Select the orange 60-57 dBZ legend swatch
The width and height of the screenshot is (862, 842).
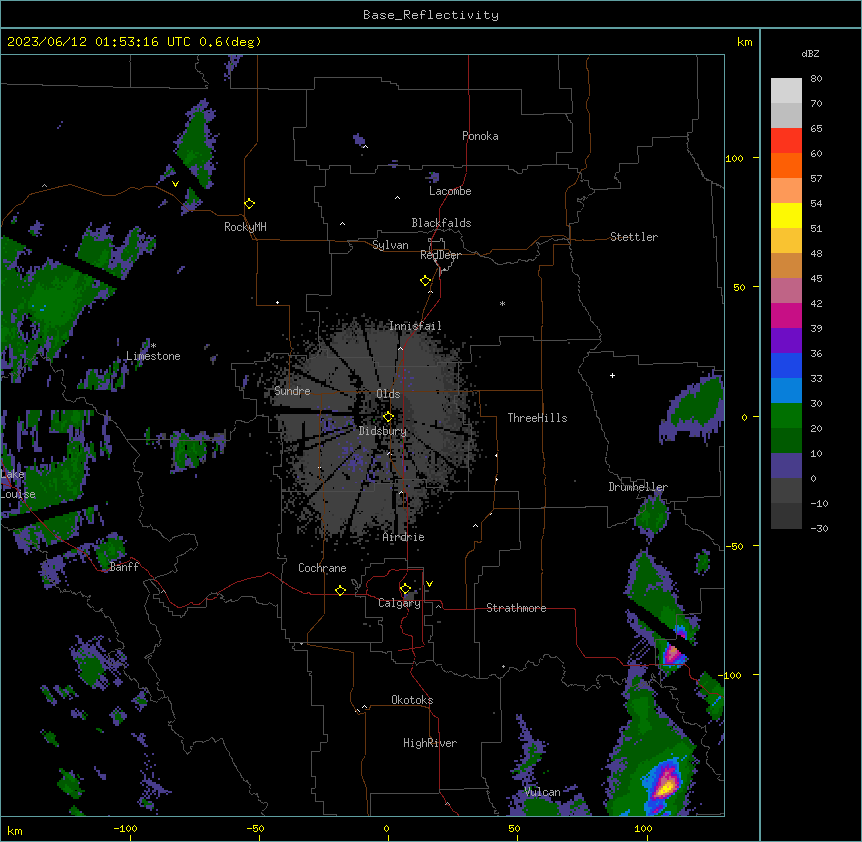point(786,165)
